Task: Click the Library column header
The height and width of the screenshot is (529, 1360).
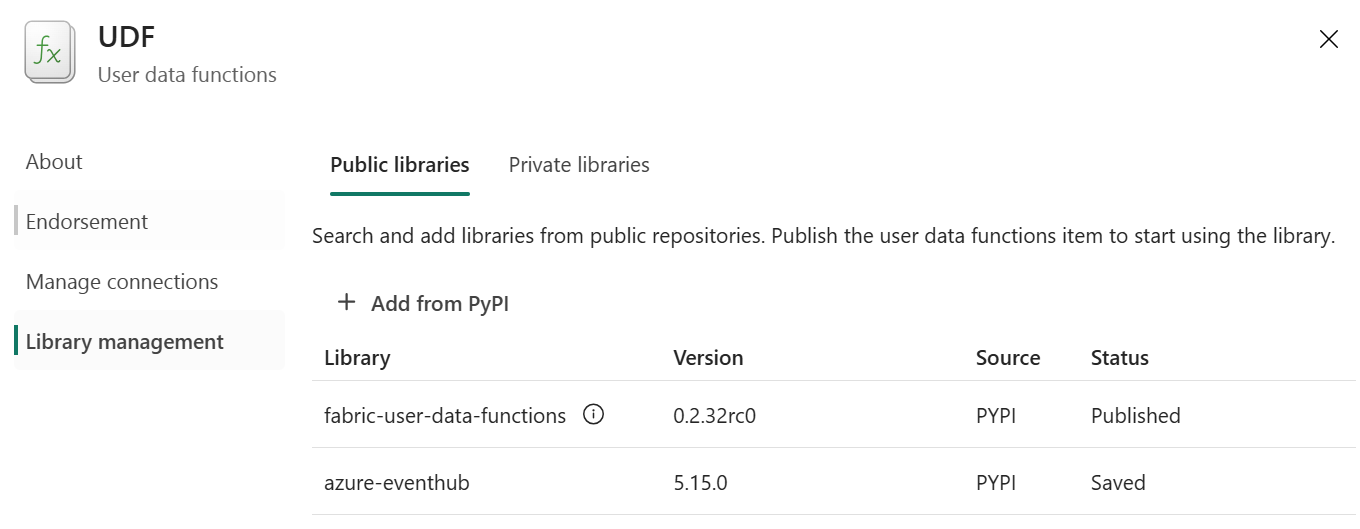Action: 357,358
